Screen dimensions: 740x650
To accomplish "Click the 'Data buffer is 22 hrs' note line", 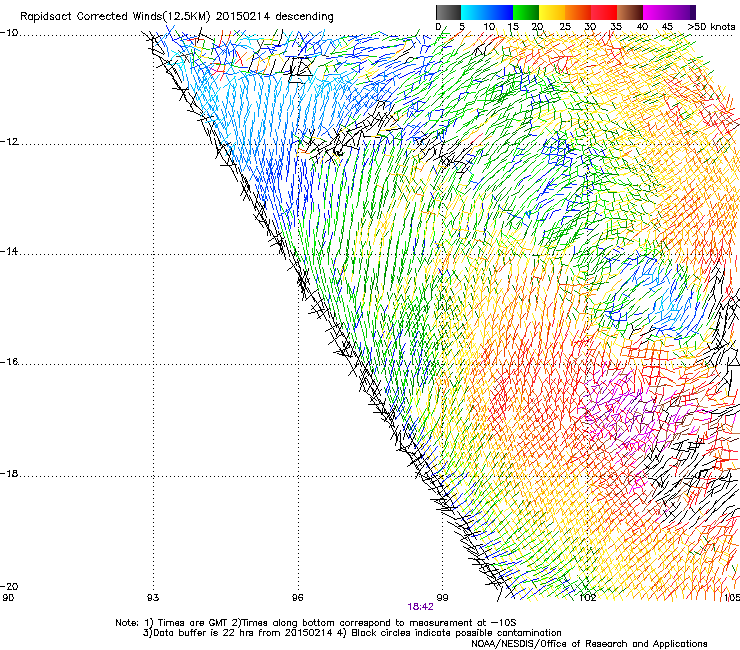I will pos(352,633).
